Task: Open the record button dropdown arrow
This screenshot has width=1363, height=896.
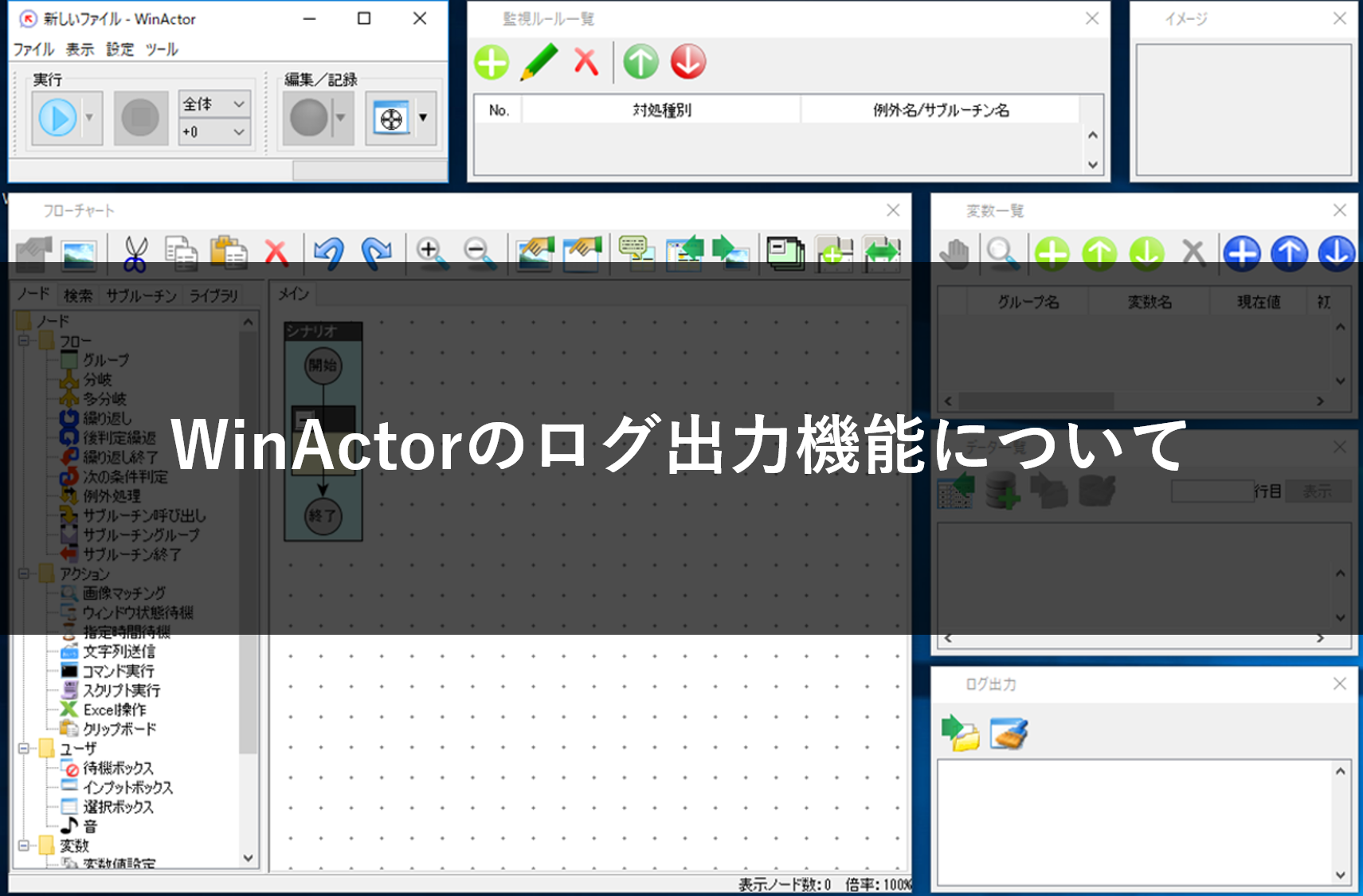Action: 342,118
